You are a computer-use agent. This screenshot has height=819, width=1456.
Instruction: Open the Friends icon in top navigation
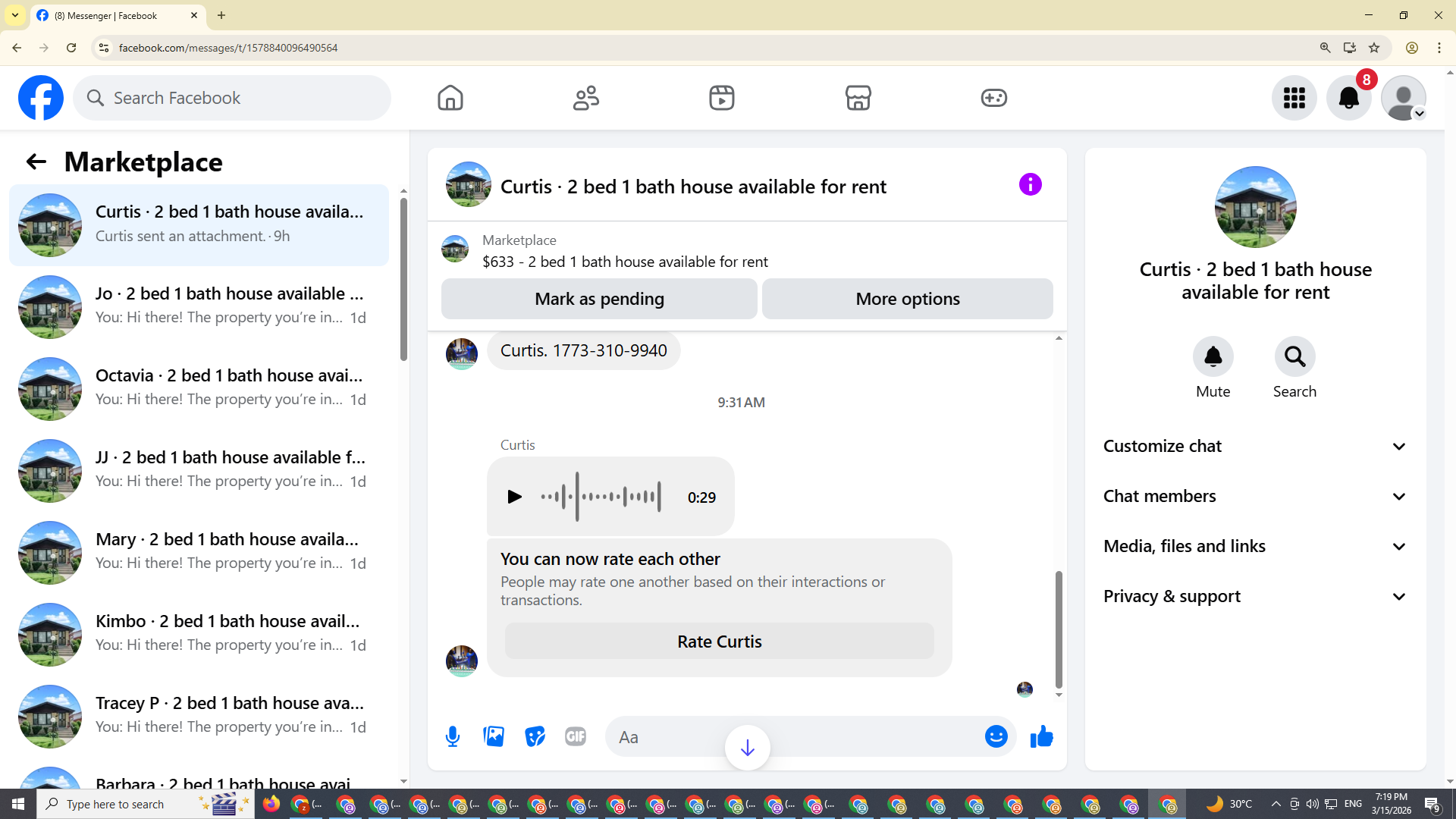(x=586, y=98)
